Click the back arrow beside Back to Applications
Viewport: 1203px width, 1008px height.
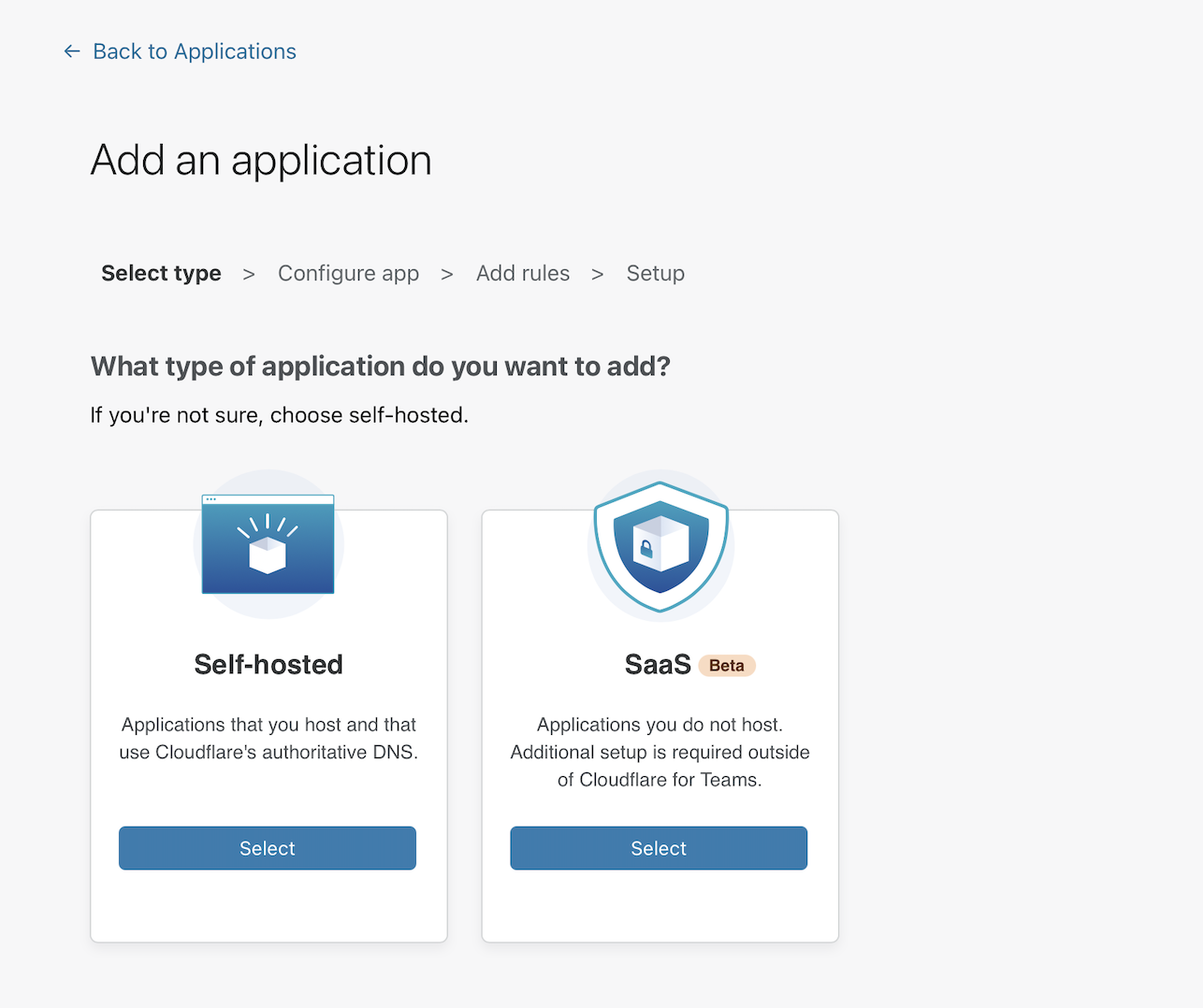pos(72,51)
